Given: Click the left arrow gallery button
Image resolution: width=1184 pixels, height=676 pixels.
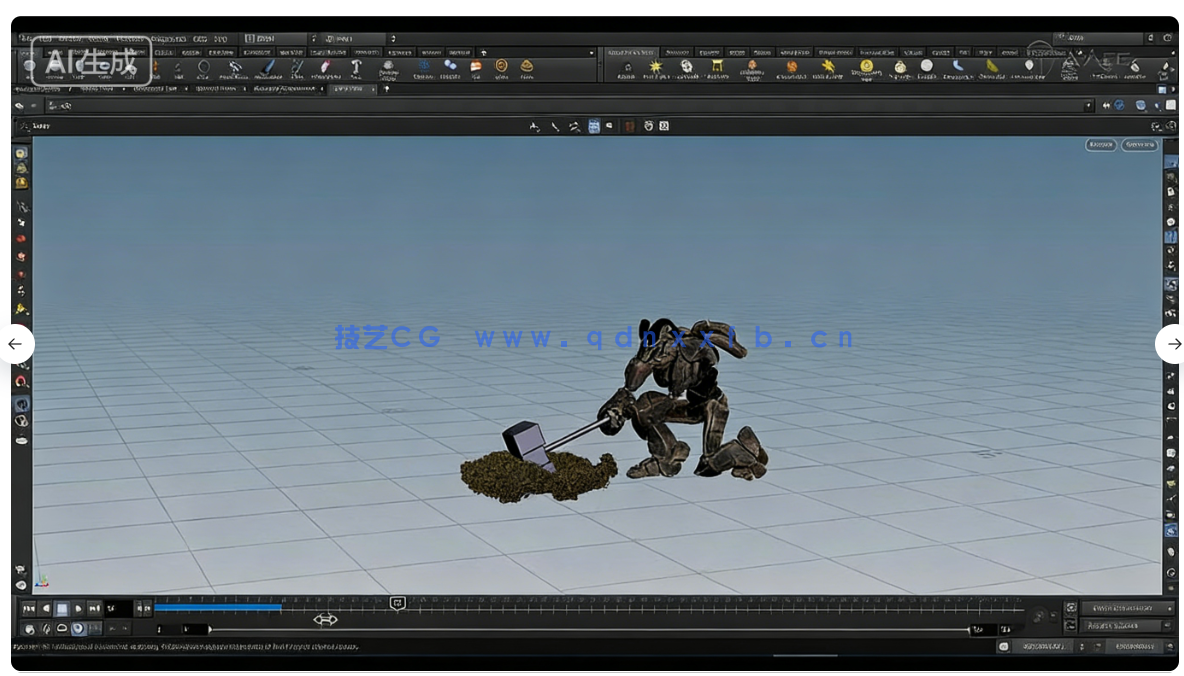Looking at the screenshot, I should coord(15,344).
